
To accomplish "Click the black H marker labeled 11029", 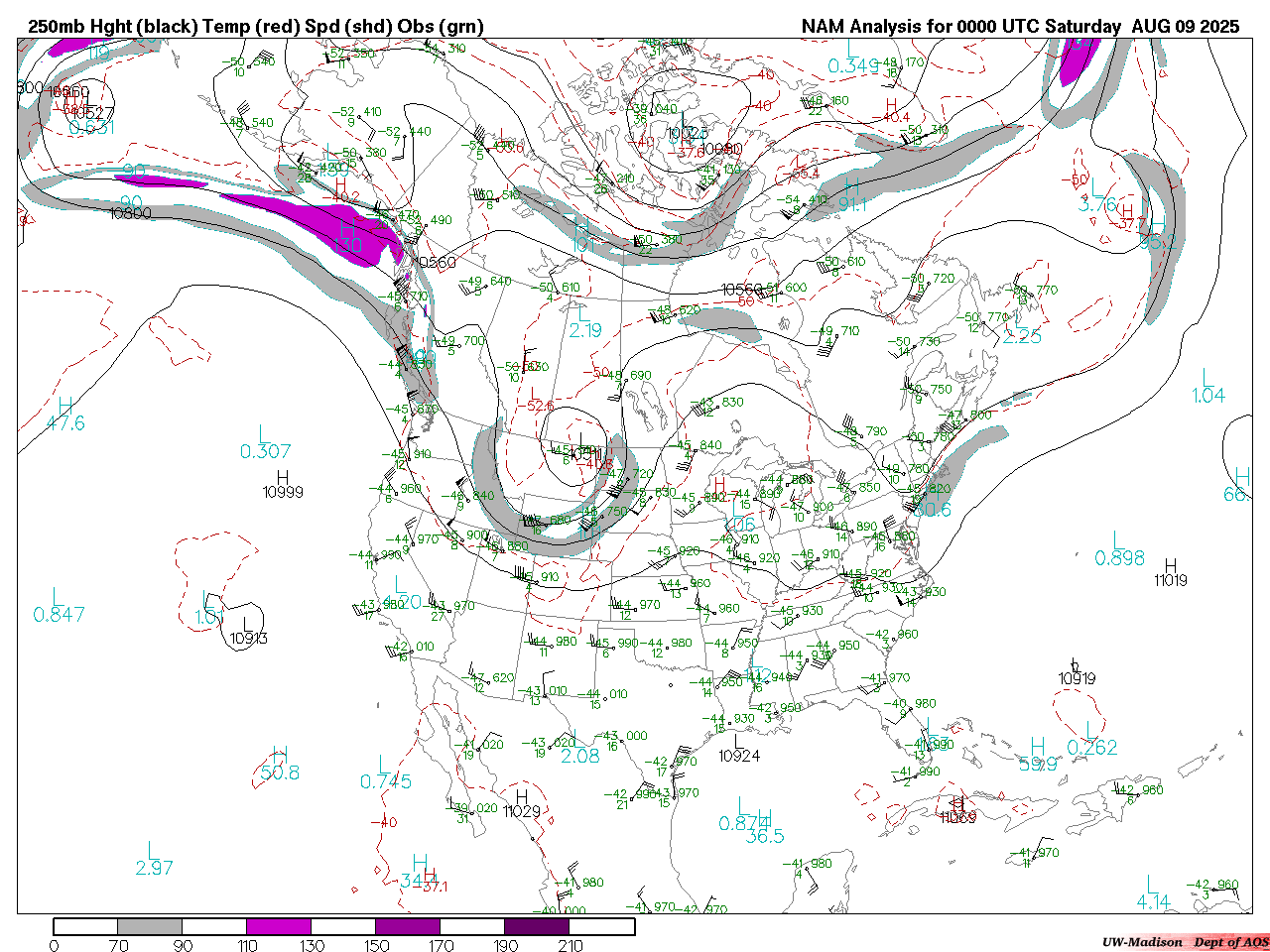I will [522, 797].
